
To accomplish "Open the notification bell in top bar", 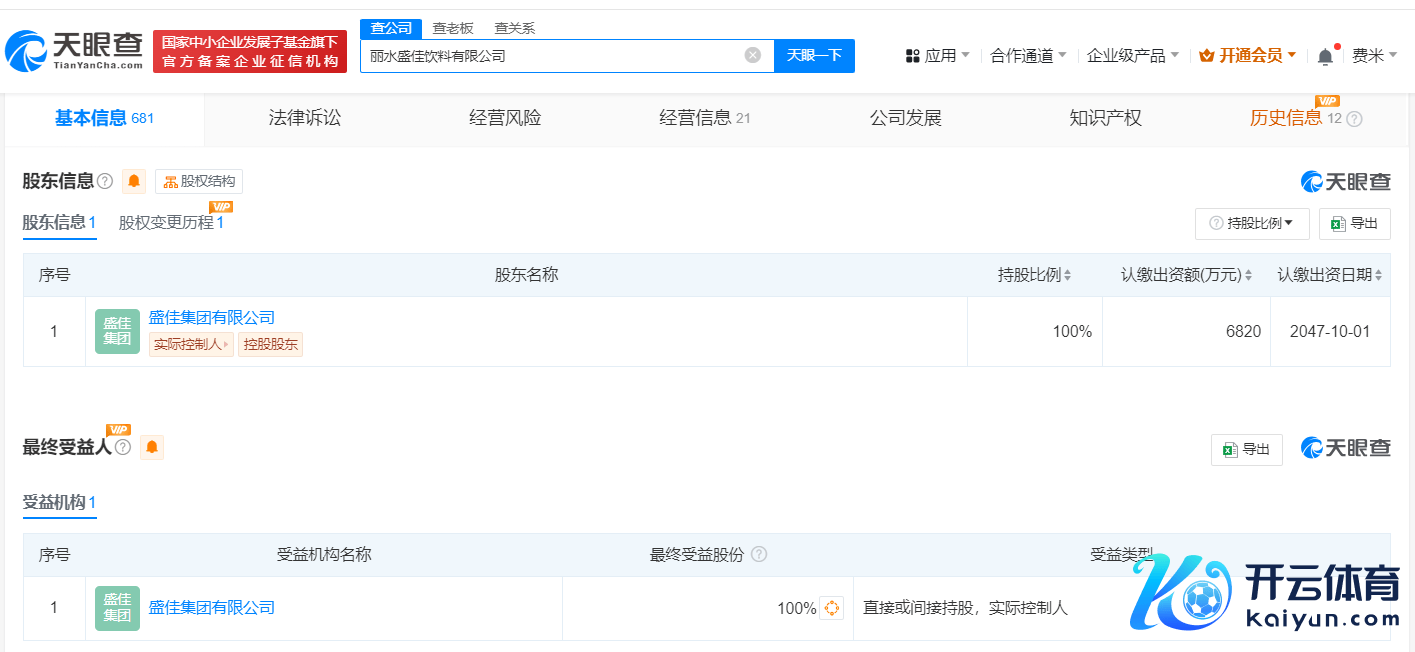I will pos(1325,56).
